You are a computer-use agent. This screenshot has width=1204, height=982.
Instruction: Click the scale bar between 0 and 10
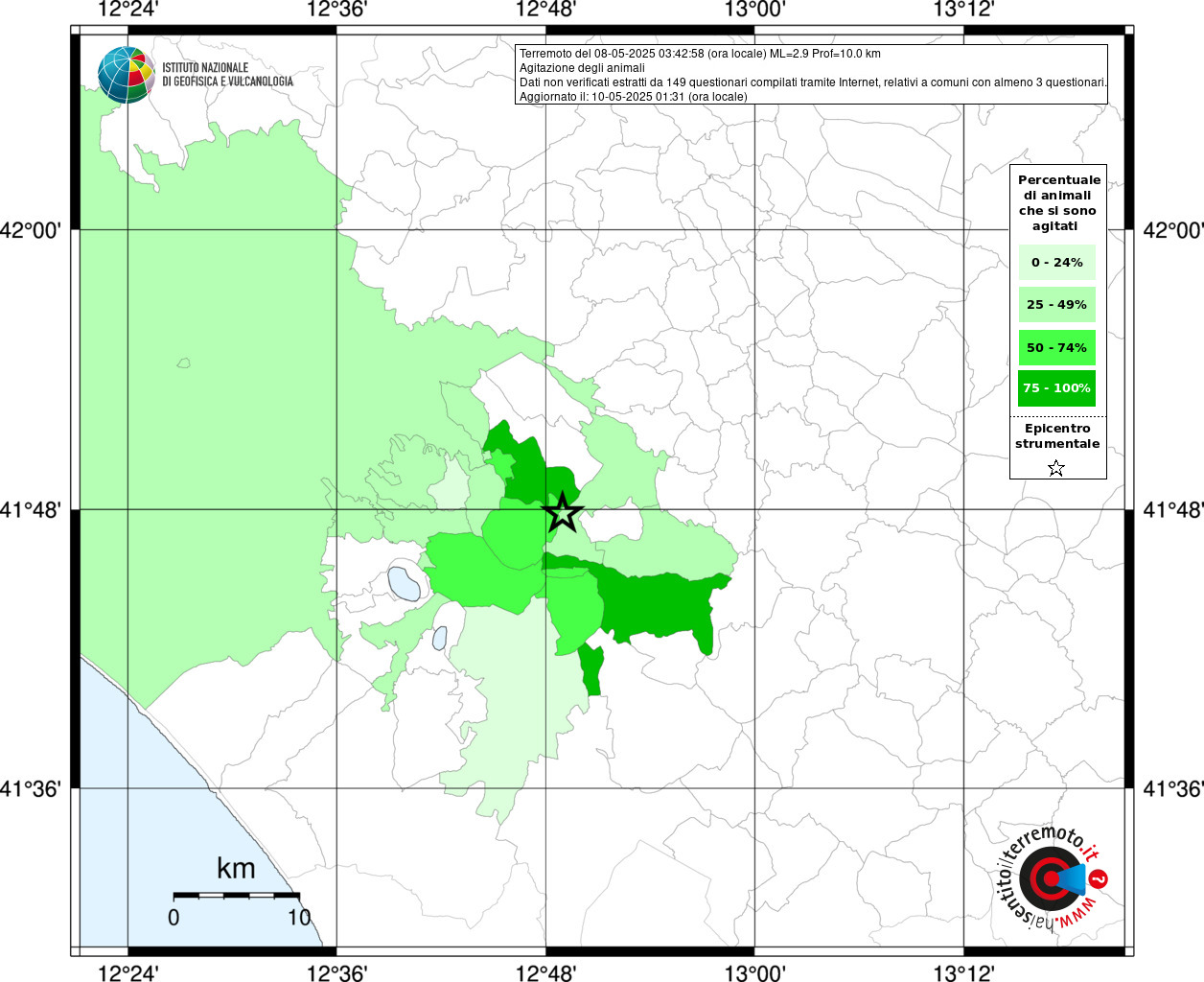pyautogui.click(x=236, y=895)
